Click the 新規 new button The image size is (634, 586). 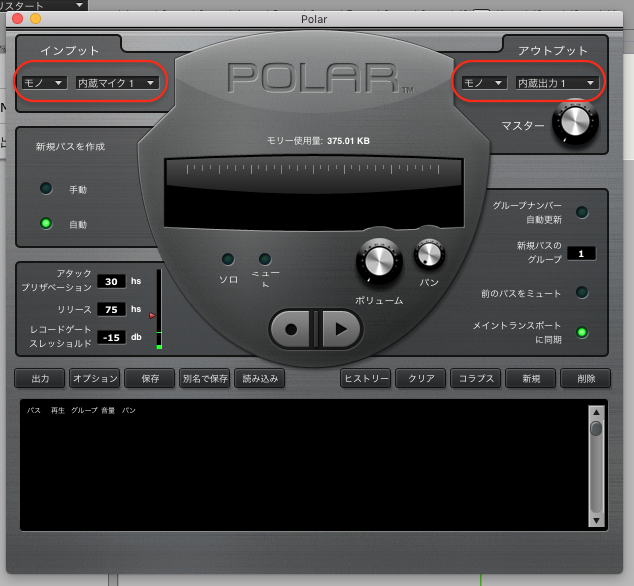(531, 379)
